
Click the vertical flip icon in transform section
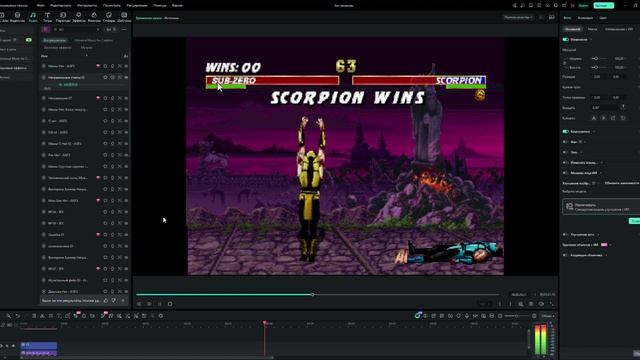[603, 118]
